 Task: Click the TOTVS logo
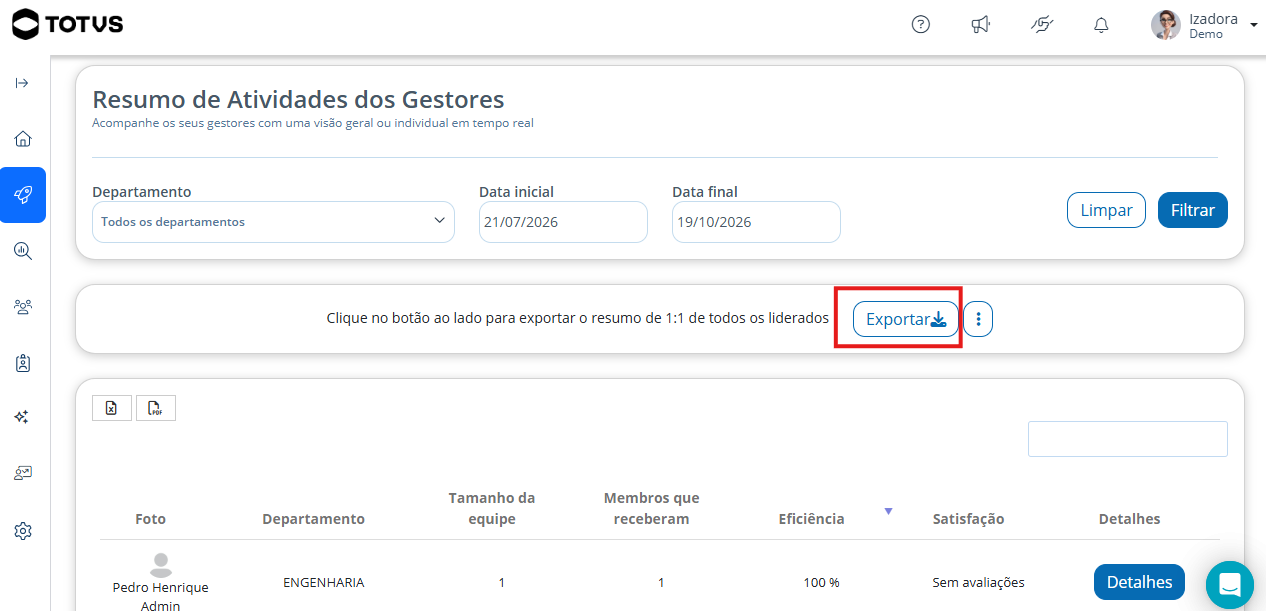pyautogui.click(x=68, y=24)
